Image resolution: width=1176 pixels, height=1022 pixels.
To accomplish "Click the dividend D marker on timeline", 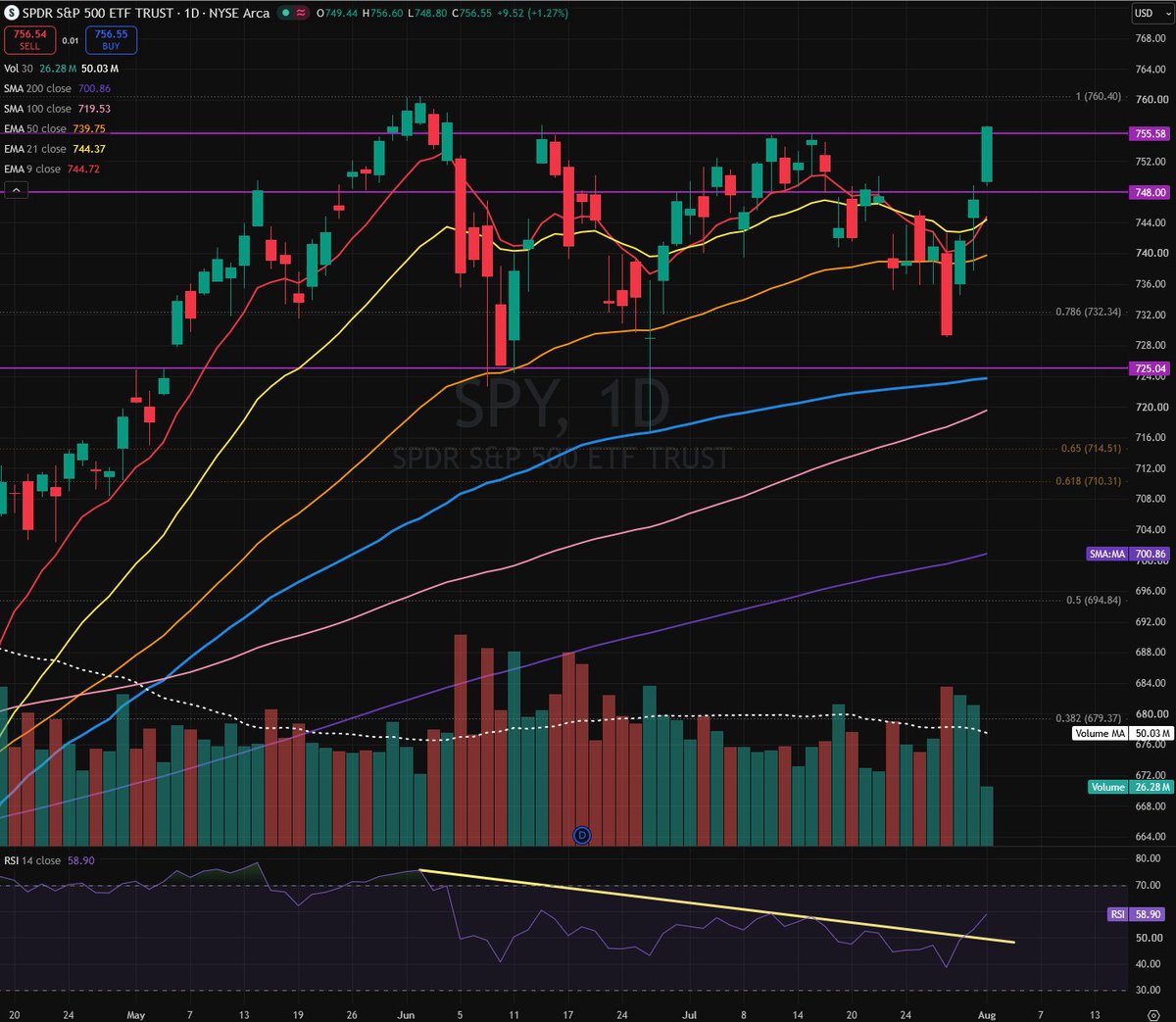I will (582, 835).
